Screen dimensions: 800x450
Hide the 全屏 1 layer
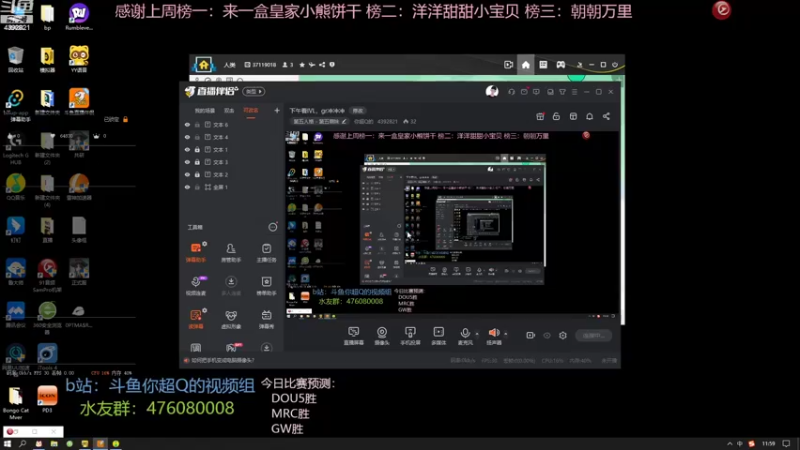(x=187, y=187)
